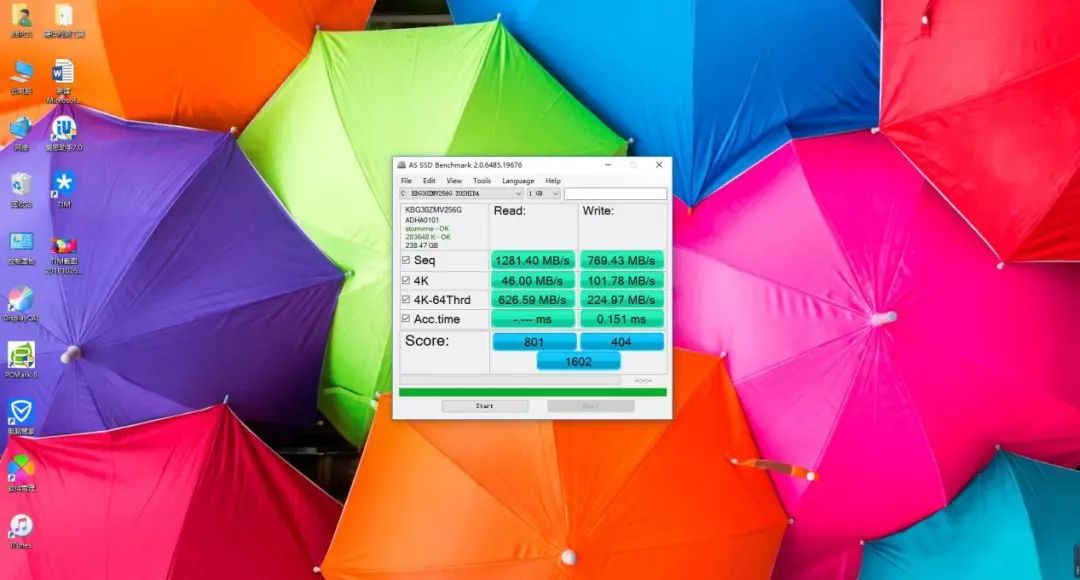Open the Microsoft Word document icon
Viewport: 1080px width, 580px height.
click(x=63, y=73)
